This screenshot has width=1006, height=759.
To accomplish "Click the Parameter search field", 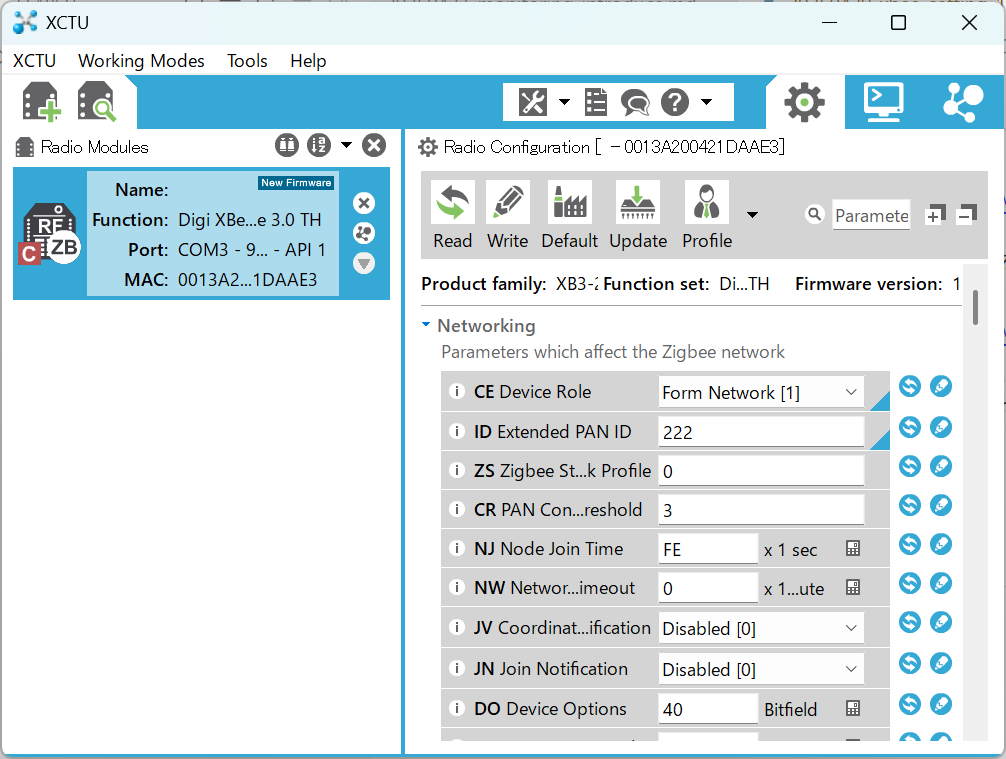I will [x=871, y=216].
